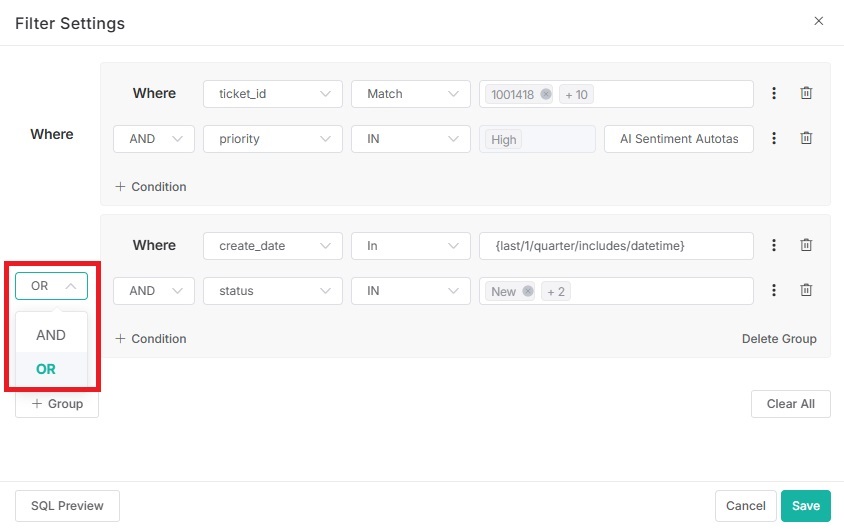844x529 pixels.
Task: Open more options for status condition
Action: pyautogui.click(x=774, y=291)
